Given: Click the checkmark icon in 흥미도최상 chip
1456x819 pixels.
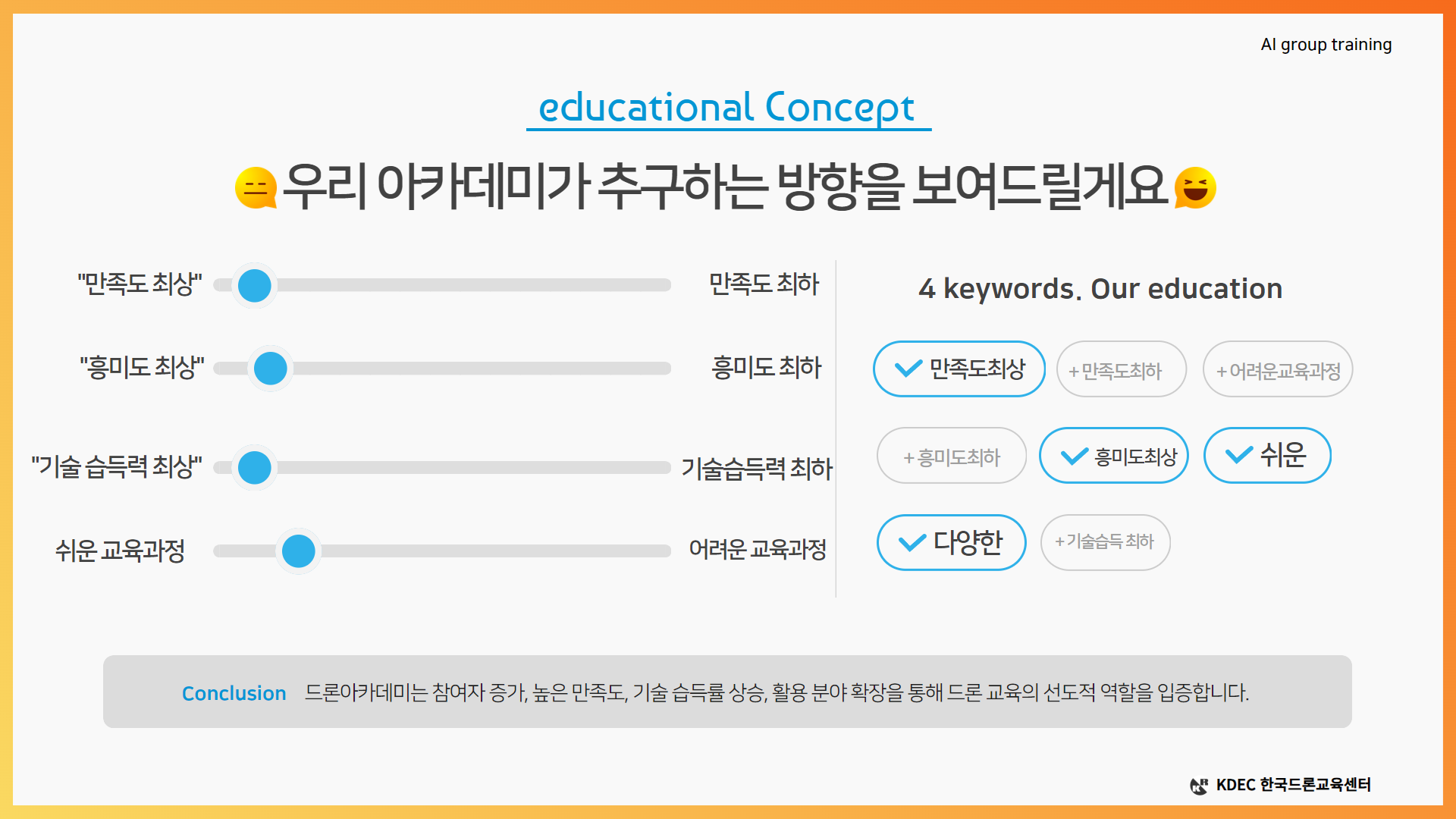Looking at the screenshot, I should pos(1075,457).
